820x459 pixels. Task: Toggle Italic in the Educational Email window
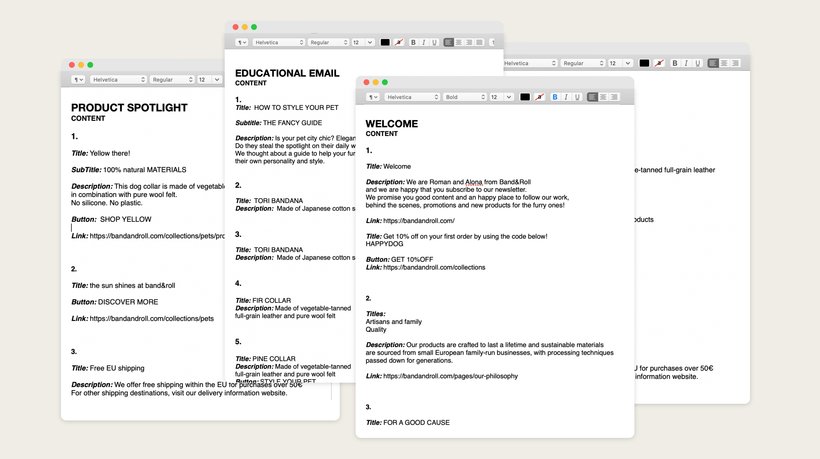[424, 42]
